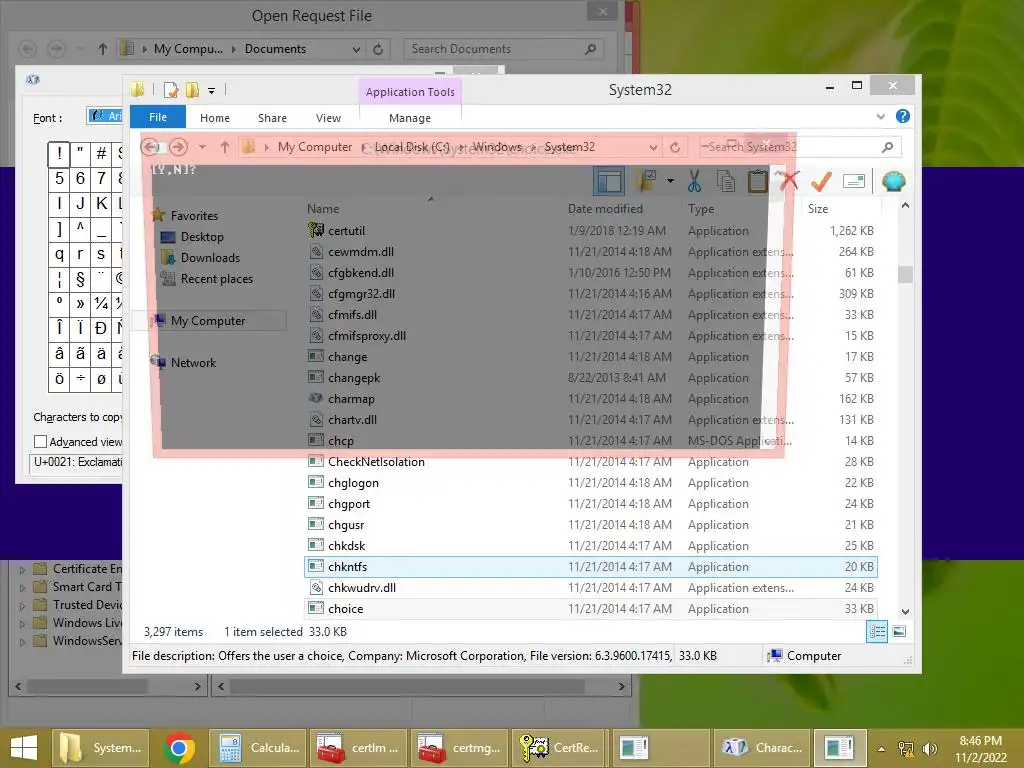Refresh the Open Request File dialog
Image resolution: width=1024 pixels, height=768 pixels.
point(378,49)
